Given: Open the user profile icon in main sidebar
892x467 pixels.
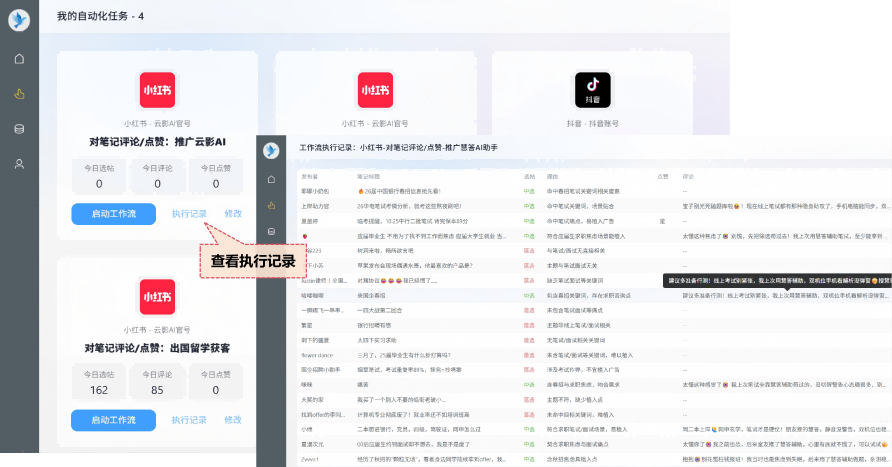Looking at the screenshot, I should click(19, 164).
